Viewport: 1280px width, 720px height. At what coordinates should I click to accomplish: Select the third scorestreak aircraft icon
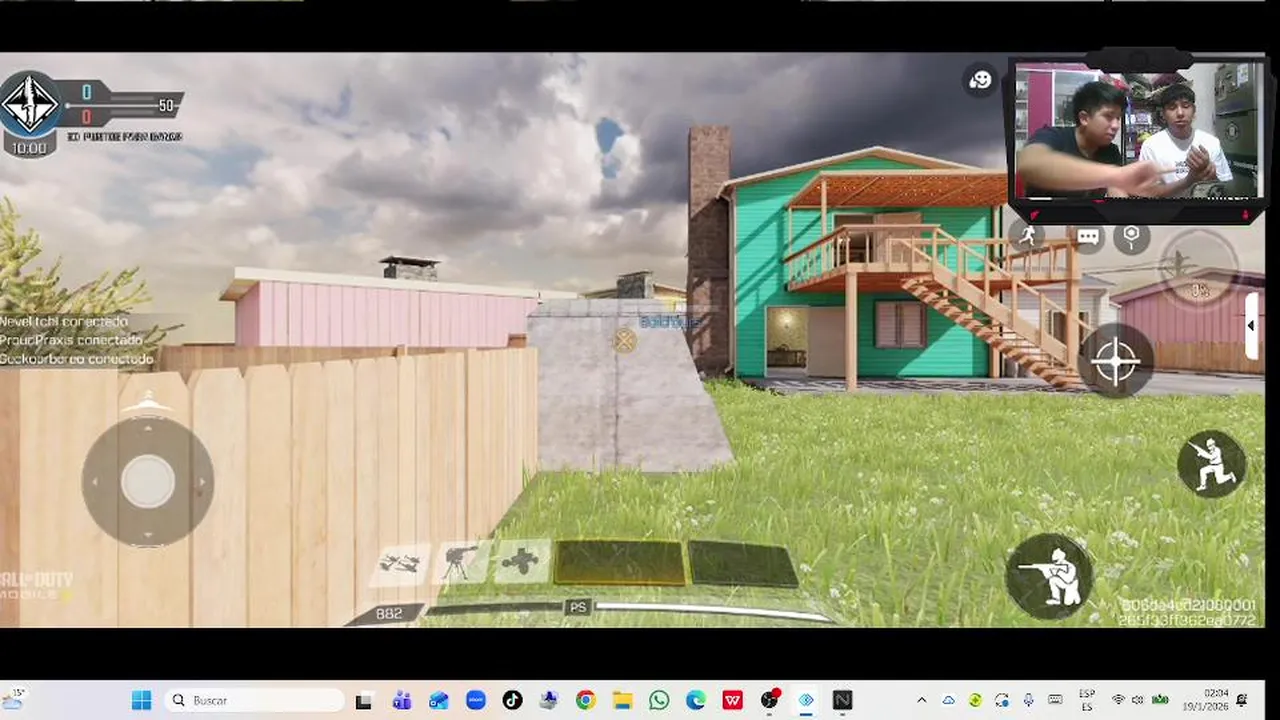(x=520, y=562)
